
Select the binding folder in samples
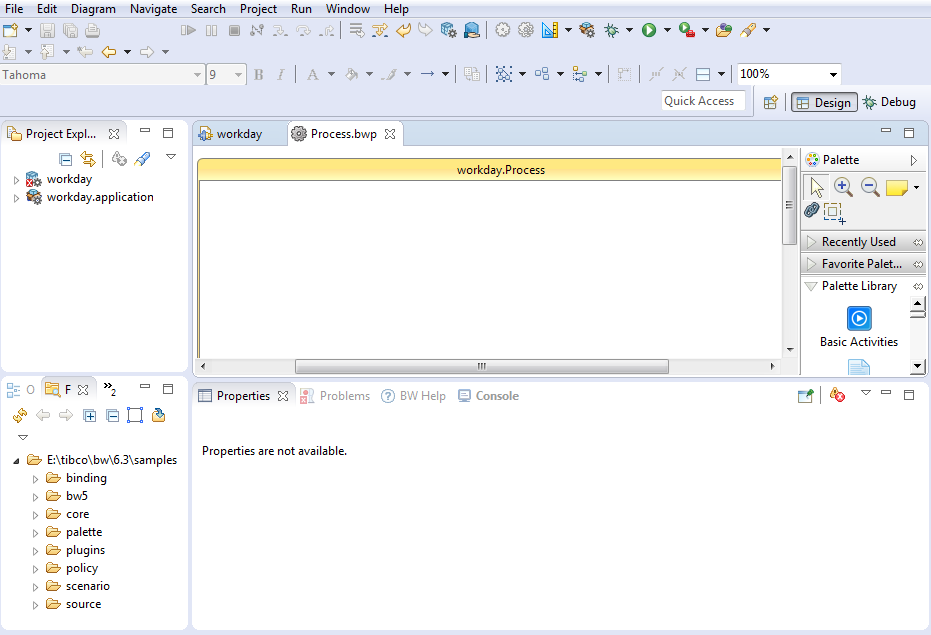(86, 478)
